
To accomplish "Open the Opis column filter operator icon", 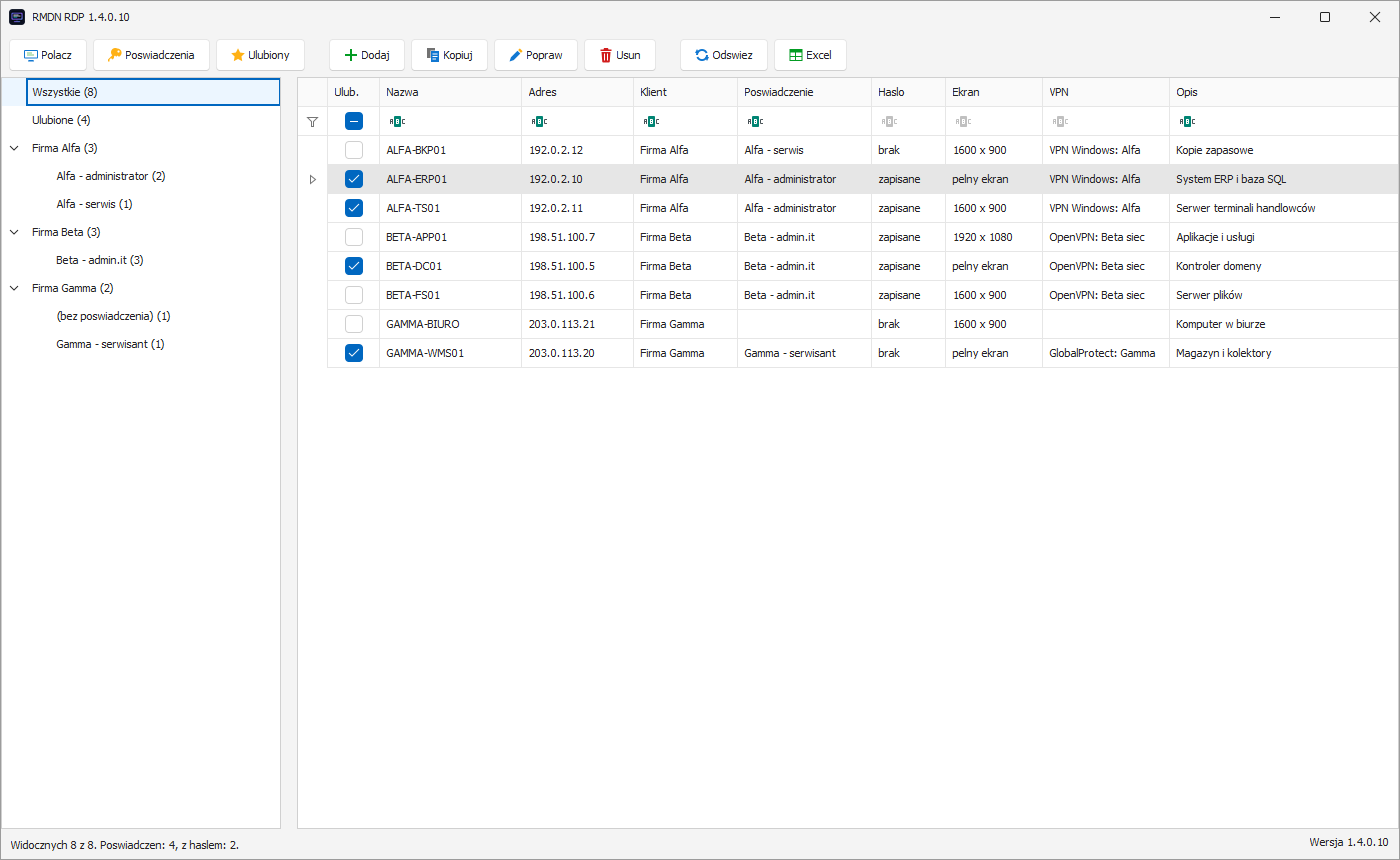I will coord(1187,121).
